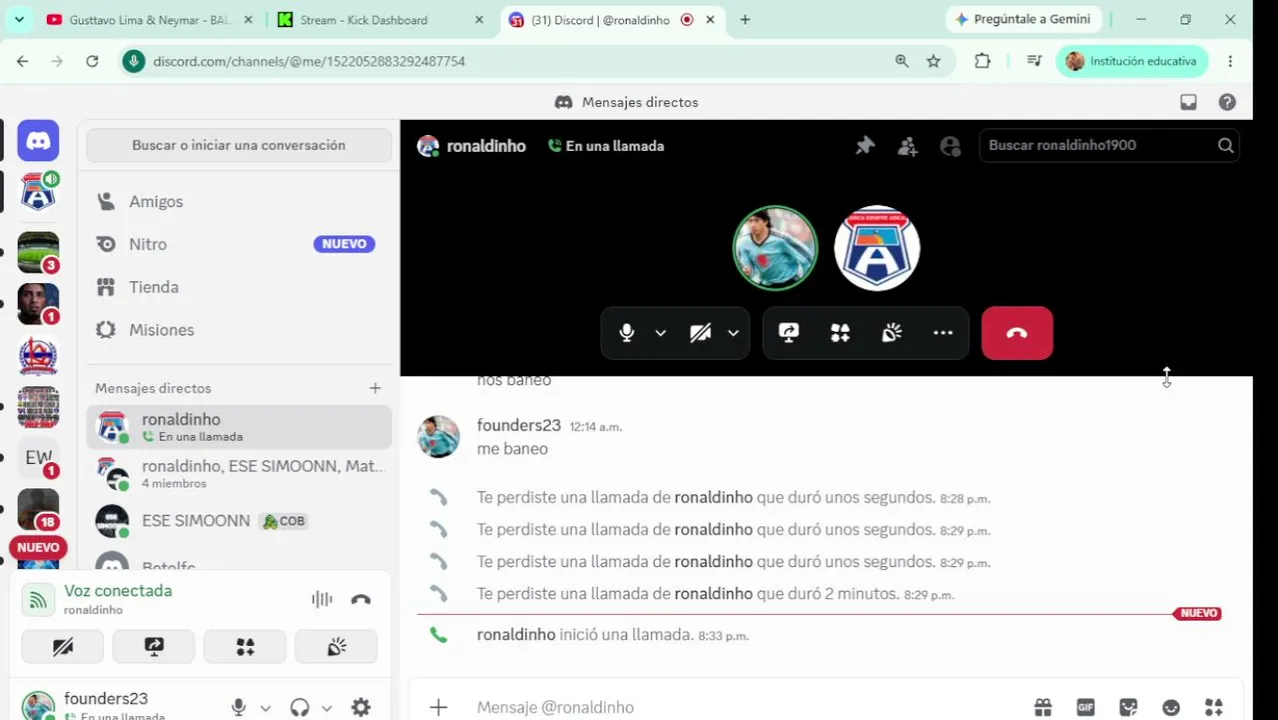Viewport: 1278px width, 720px height.
Task: Open Tienda shop page
Action: (x=239, y=287)
